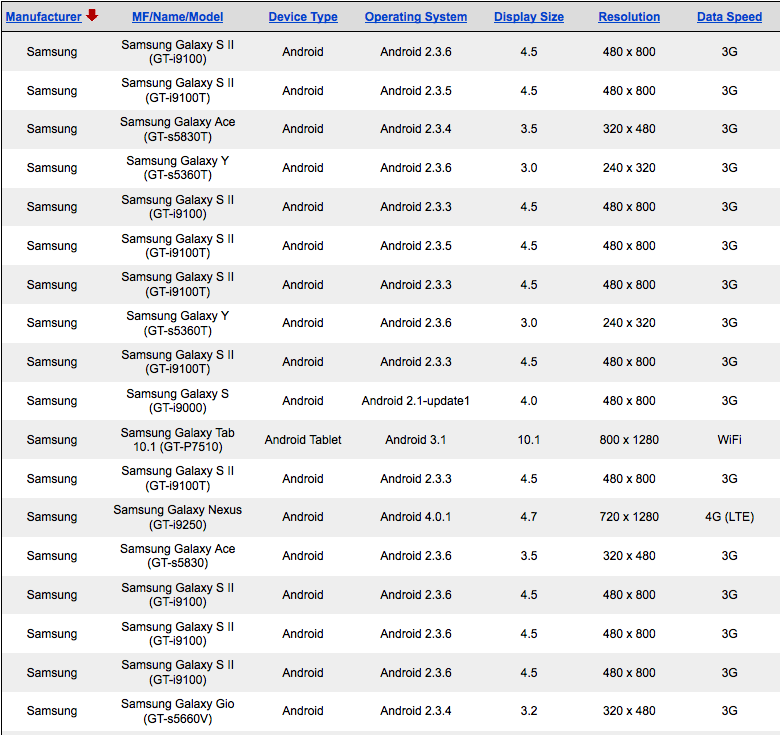Click the '4.7' display size cell
The width and height of the screenshot is (780, 735).
pyautogui.click(x=529, y=517)
